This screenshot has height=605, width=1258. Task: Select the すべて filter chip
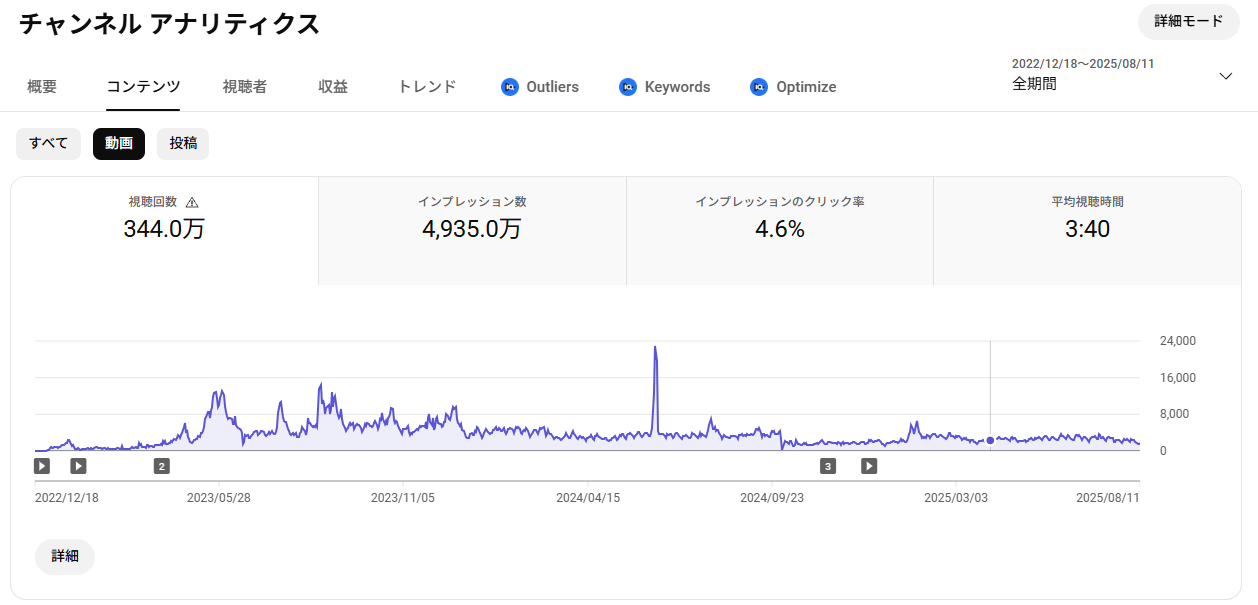(x=48, y=144)
